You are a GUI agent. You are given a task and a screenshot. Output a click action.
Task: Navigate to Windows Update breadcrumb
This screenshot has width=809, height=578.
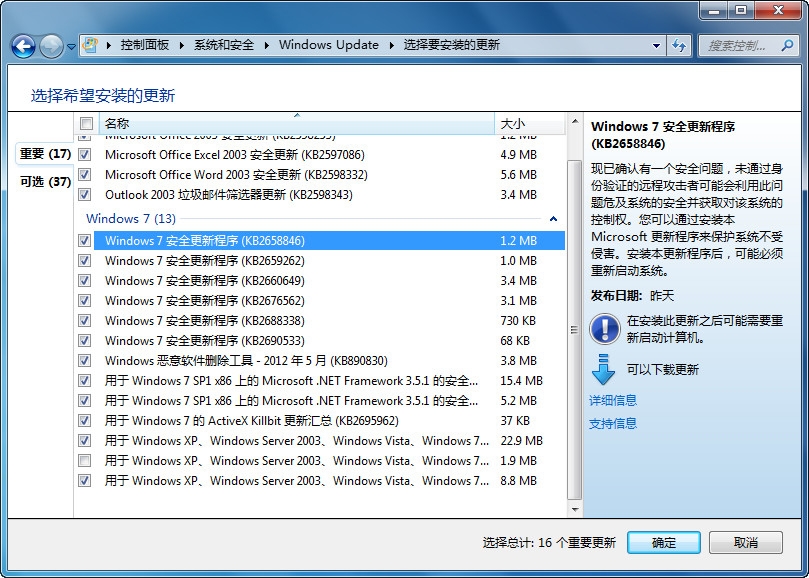pos(329,45)
